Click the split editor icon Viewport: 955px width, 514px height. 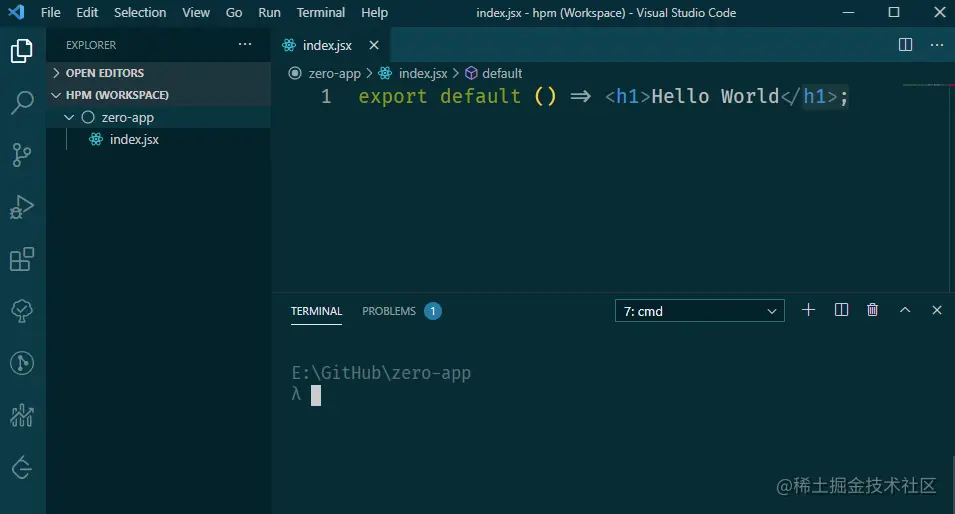coord(905,45)
